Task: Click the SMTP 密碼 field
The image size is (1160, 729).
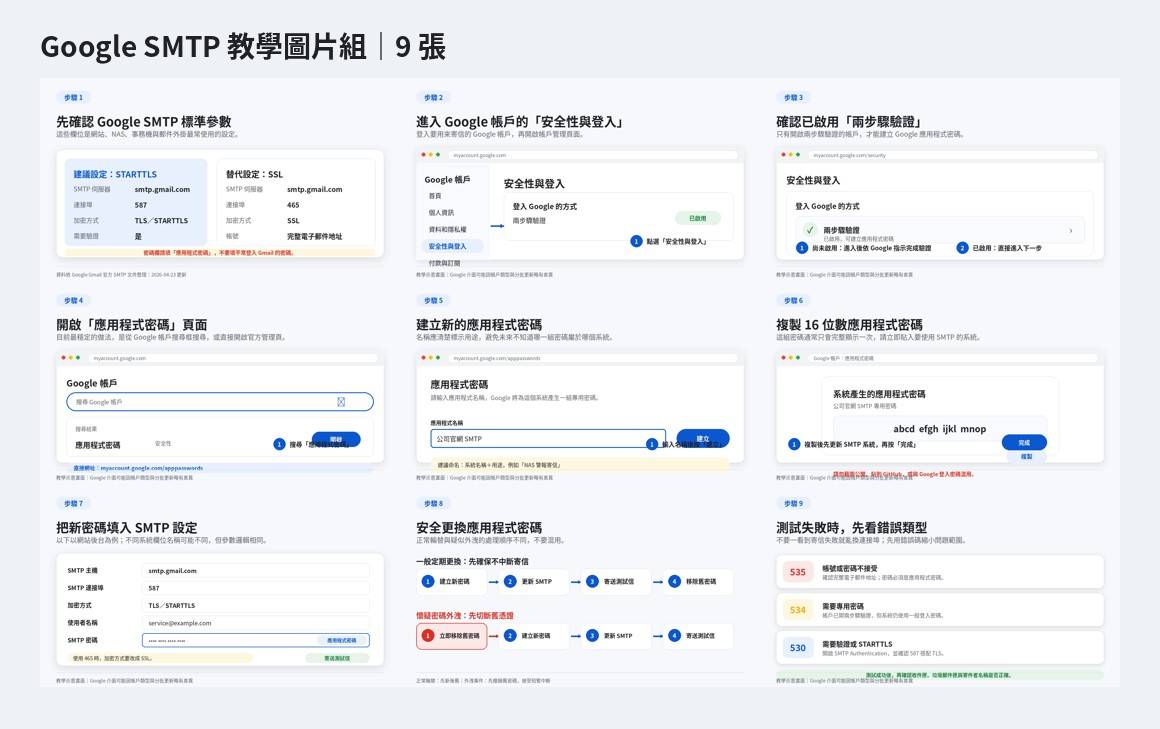Action: pos(255,640)
